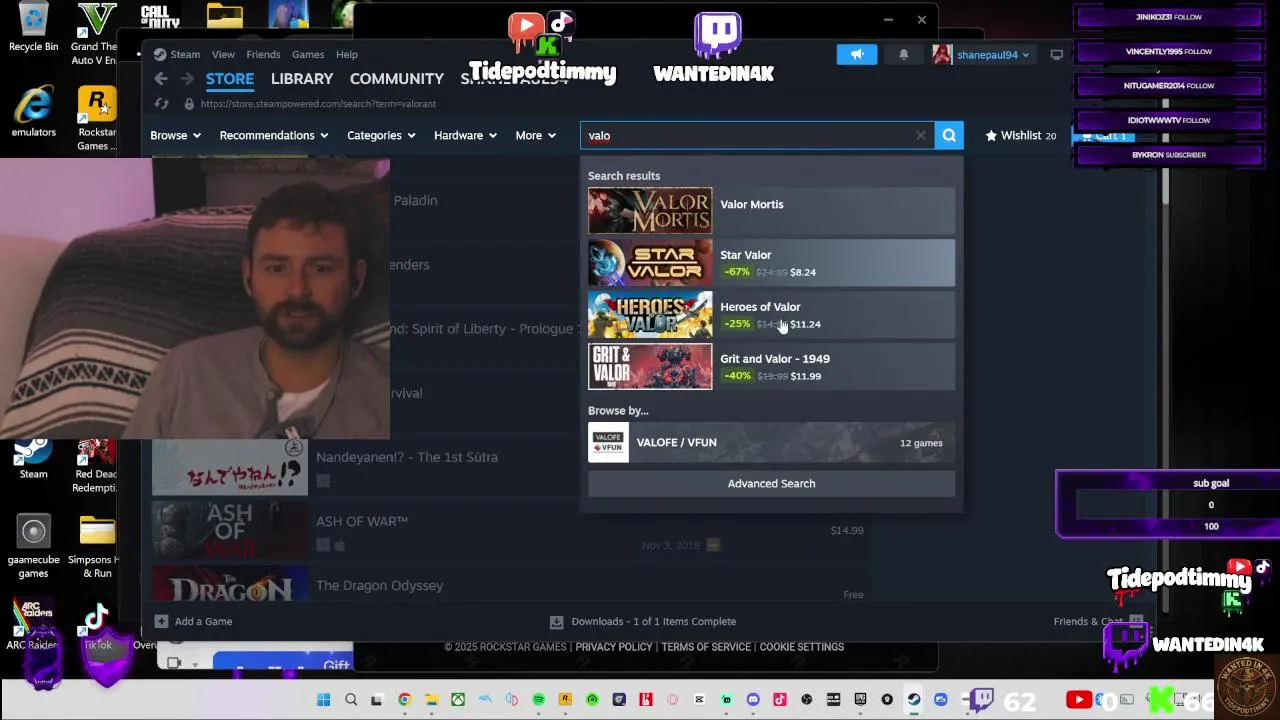Click Add a Game at the bottom left
1280x720 pixels.
click(x=194, y=622)
